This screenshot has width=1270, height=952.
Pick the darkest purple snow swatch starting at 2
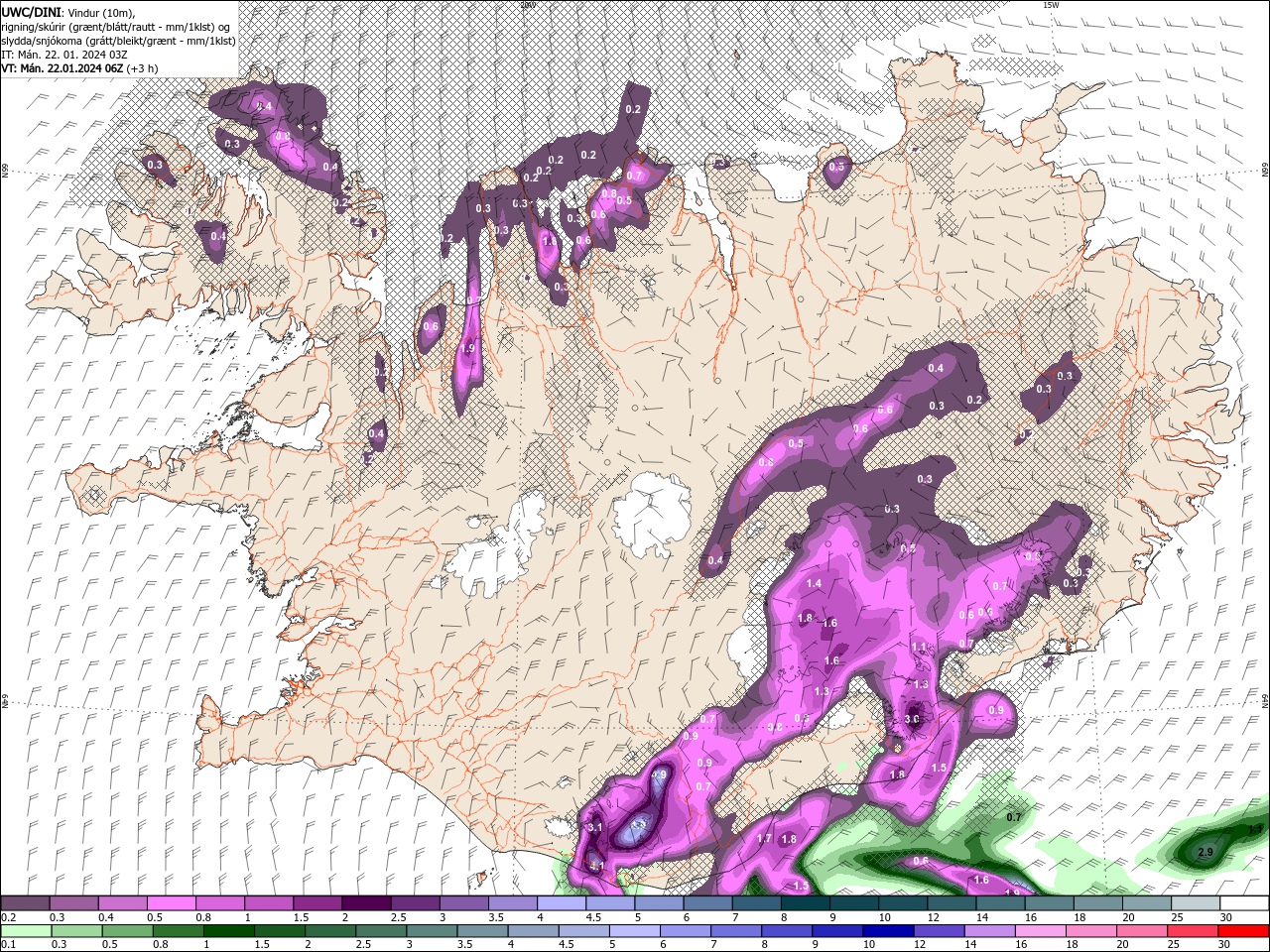365,903
